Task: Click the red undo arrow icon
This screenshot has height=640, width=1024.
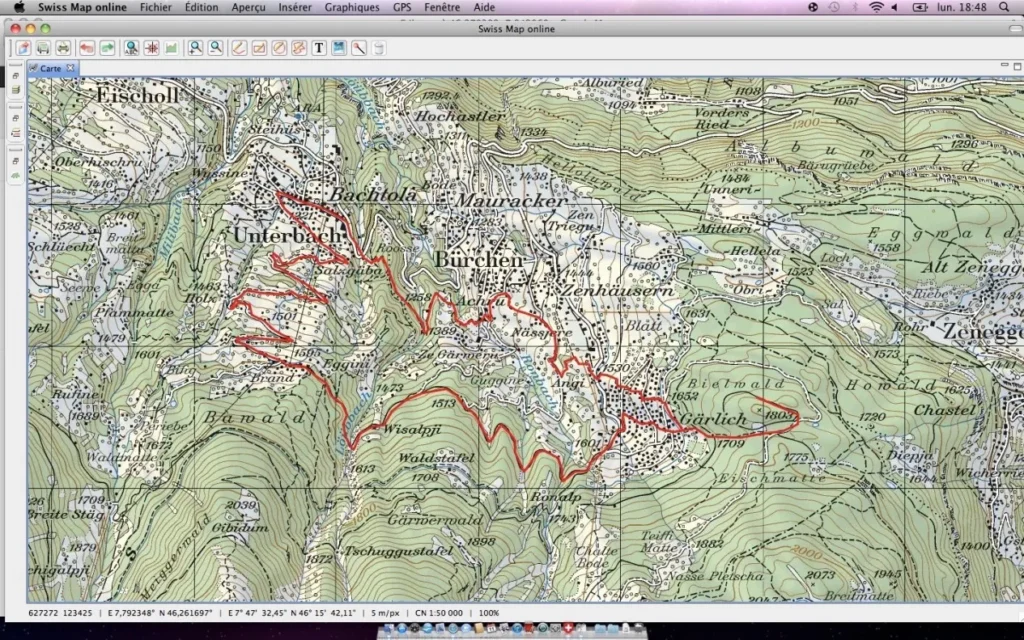Action: click(87, 48)
